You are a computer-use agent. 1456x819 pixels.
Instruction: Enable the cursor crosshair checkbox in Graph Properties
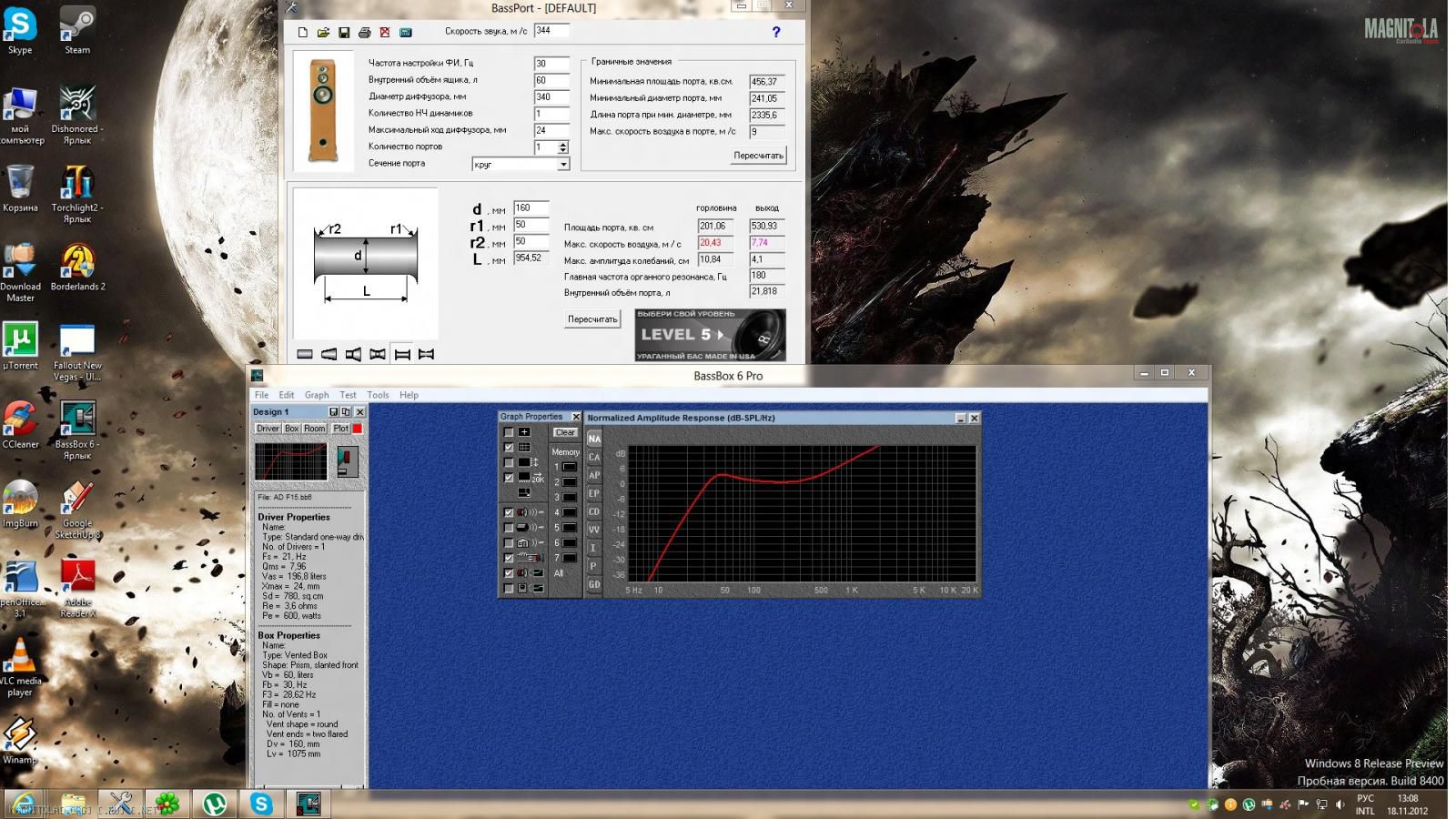(509, 432)
